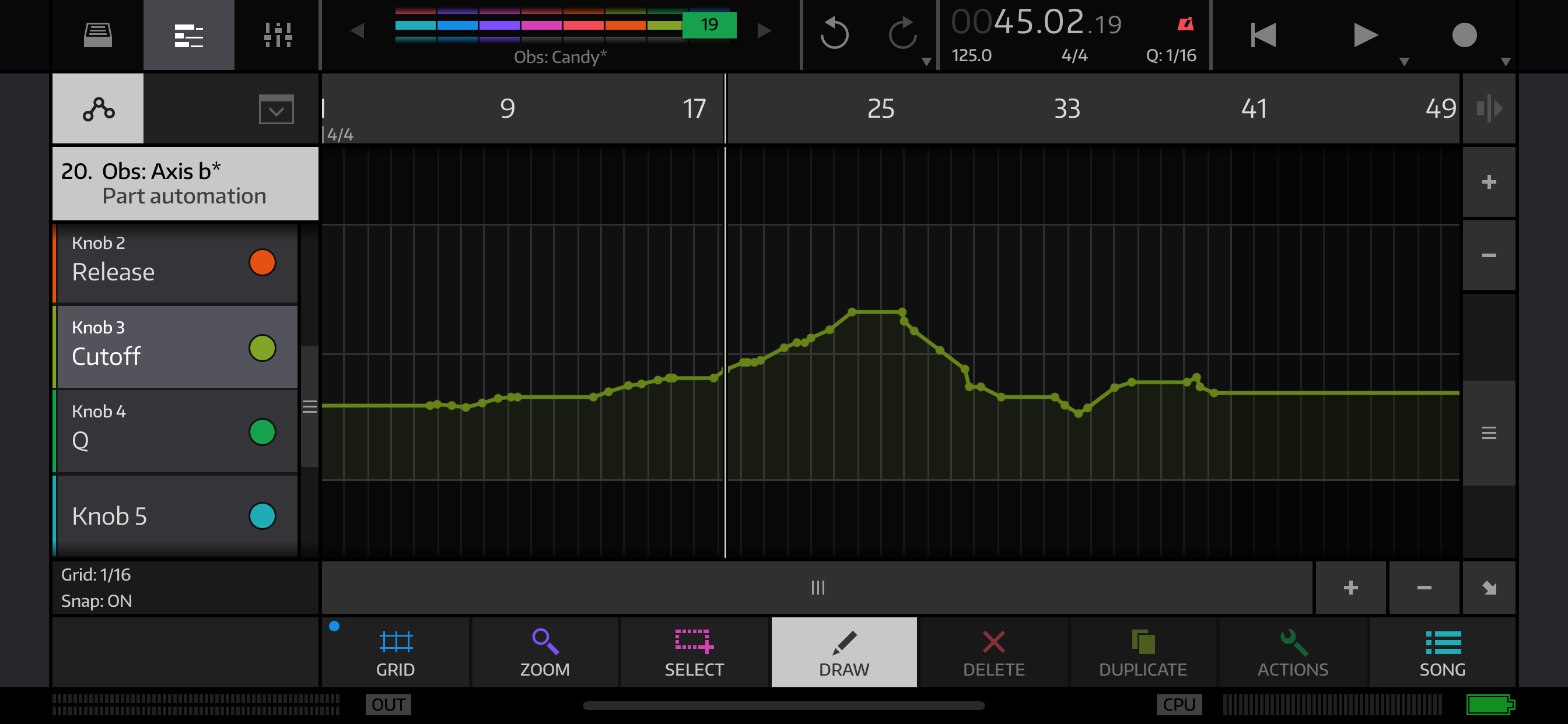Zoom in vertically with plus button

(1489, 182)
